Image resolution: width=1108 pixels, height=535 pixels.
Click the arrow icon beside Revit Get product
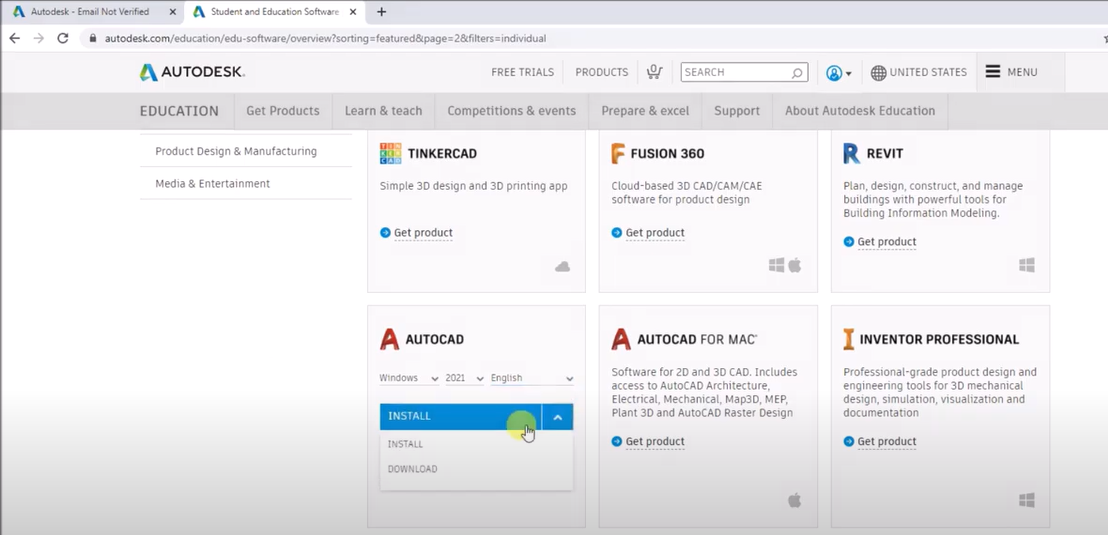(x=849, y=242)
